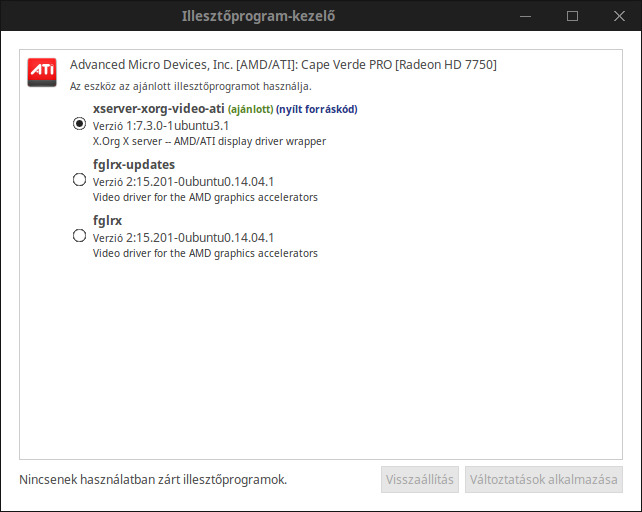Click 'Az eszköz az ajánlott illesztőprogramot használja.' text
The height and width of the screenshot is (512, 642).
pos(190,86)
